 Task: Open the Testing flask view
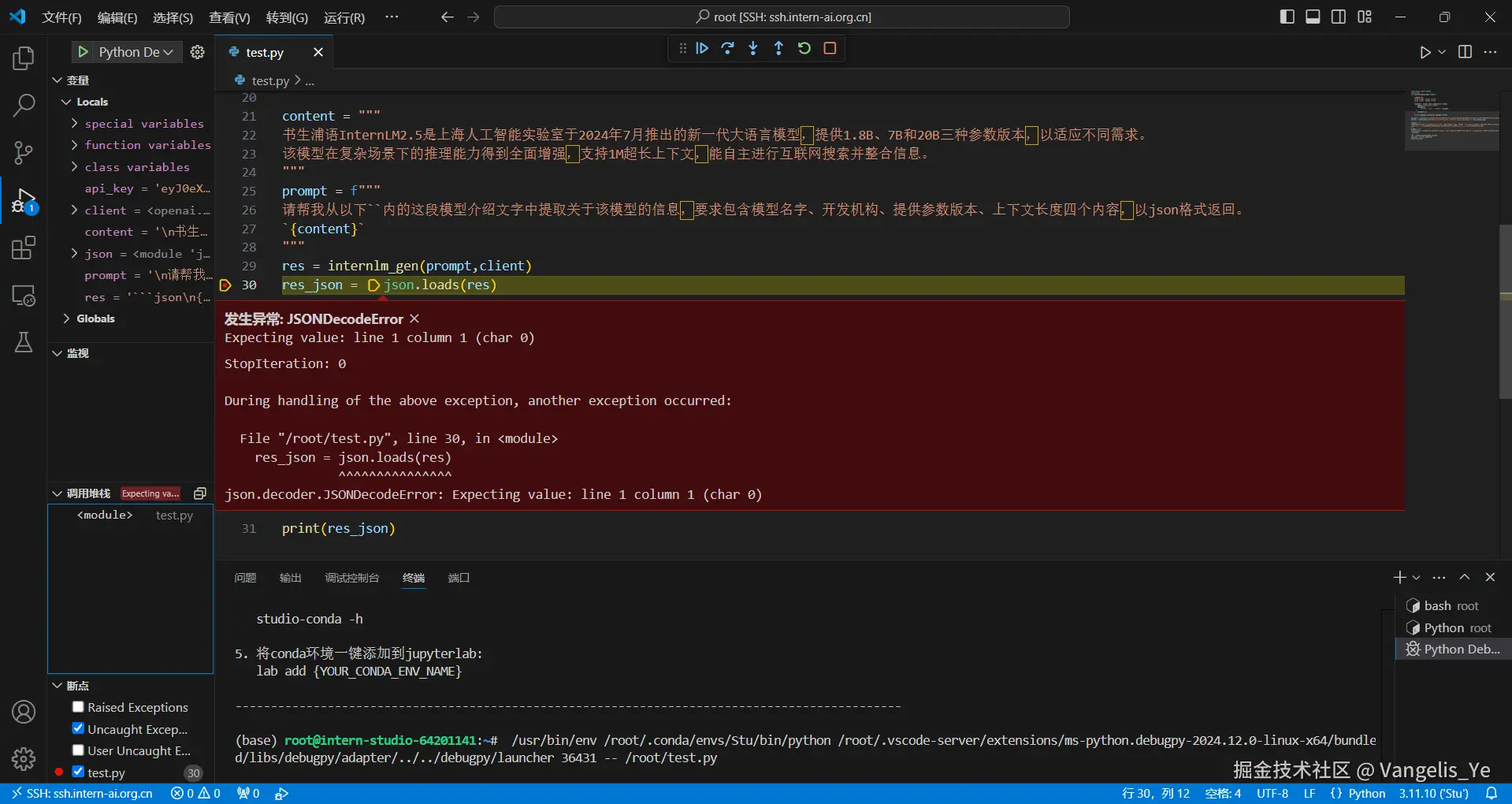coord(24,342)
